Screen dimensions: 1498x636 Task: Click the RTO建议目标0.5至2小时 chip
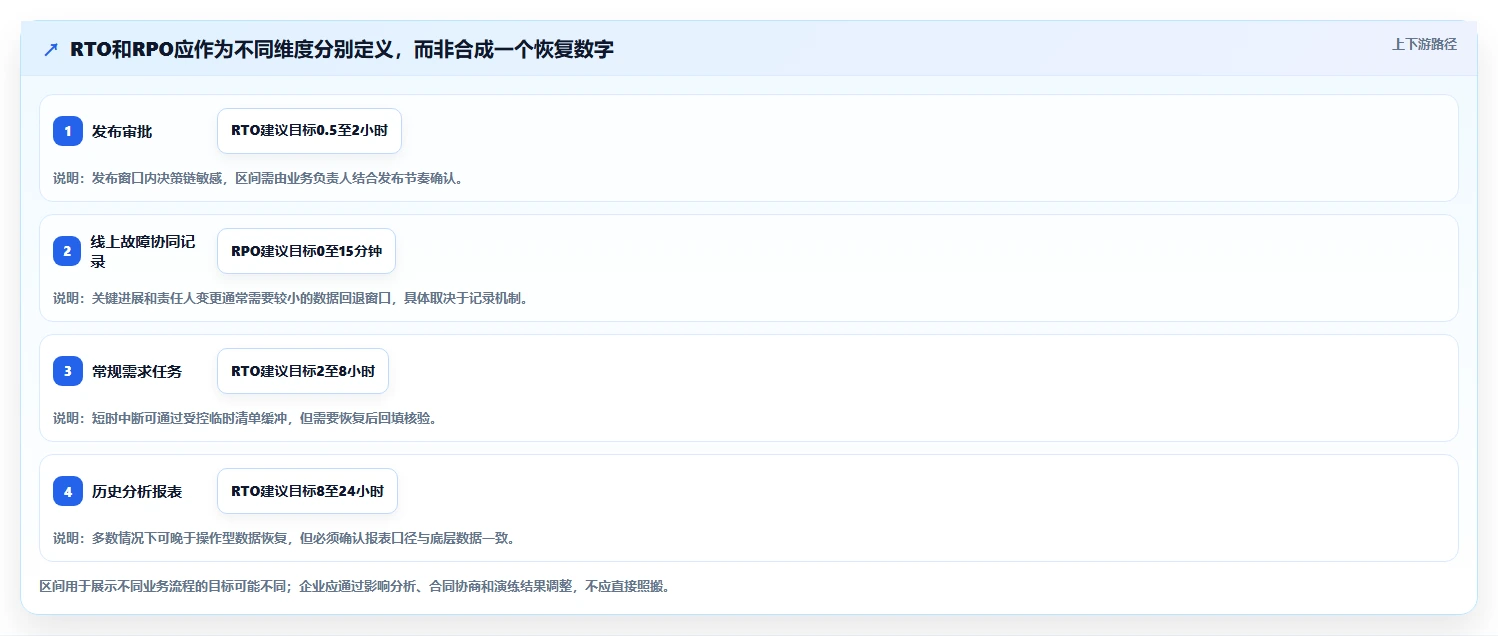(309, 131)
